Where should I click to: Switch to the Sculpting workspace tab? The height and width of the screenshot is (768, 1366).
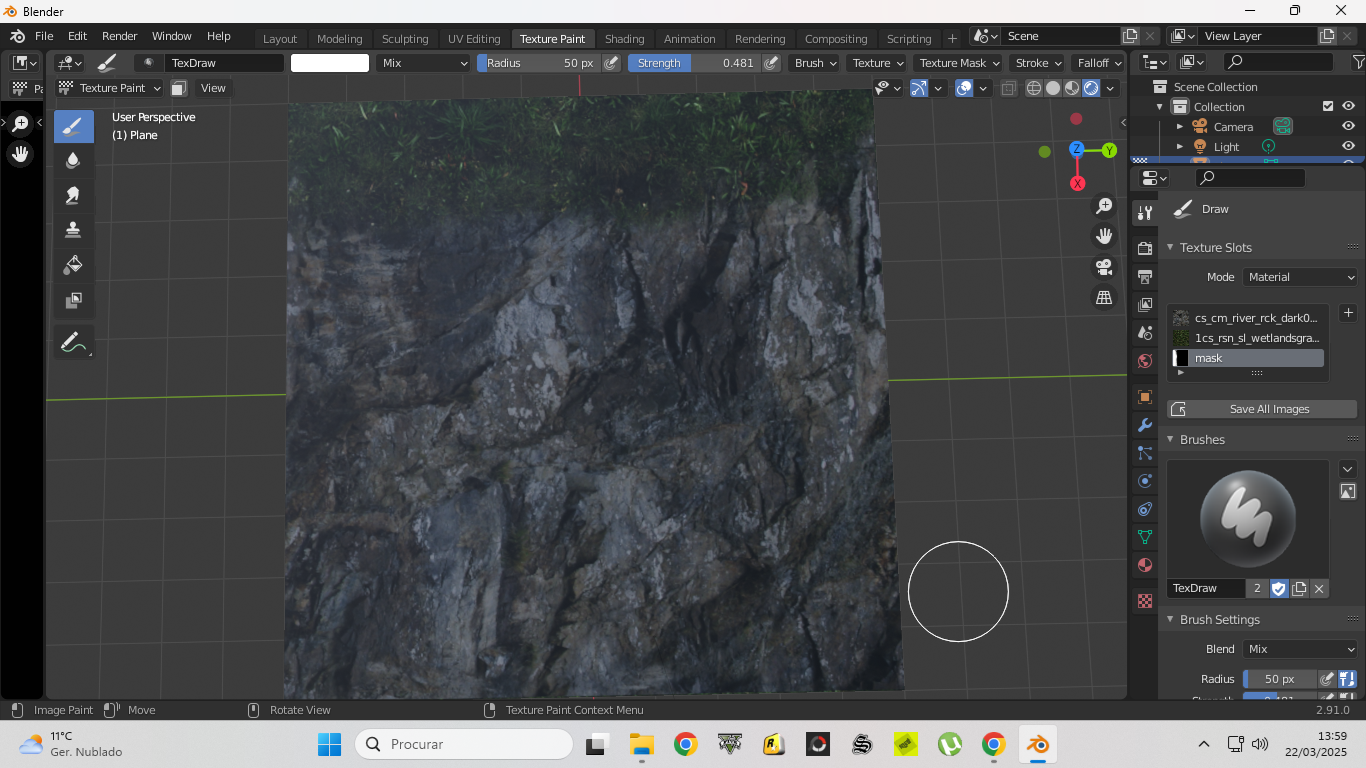point(405,39)
